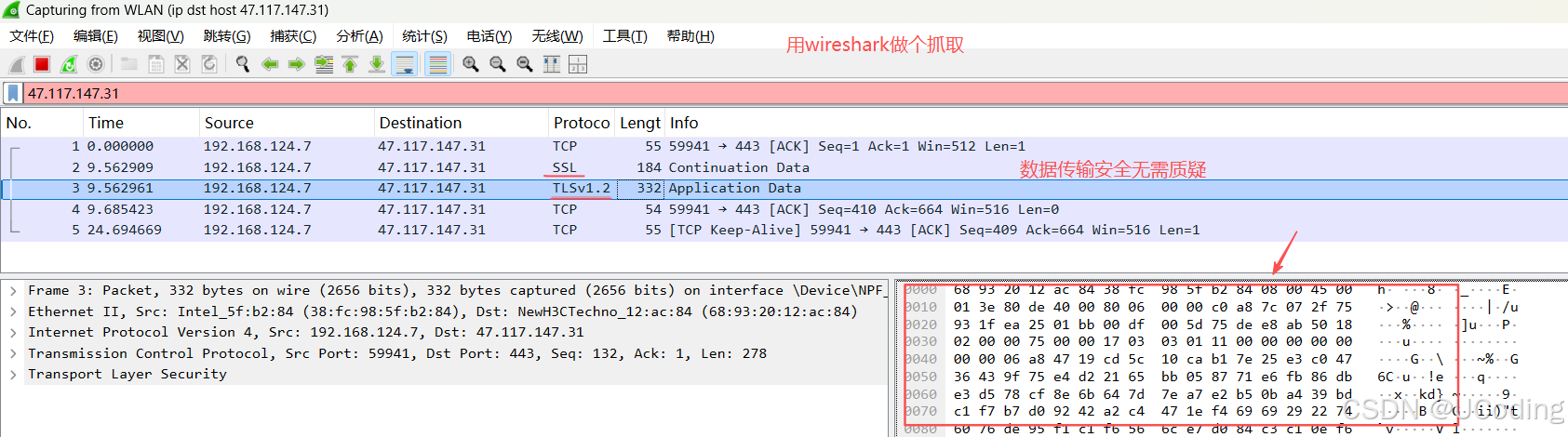
Task: Zoom out main window text
Action: pos(498,64)
